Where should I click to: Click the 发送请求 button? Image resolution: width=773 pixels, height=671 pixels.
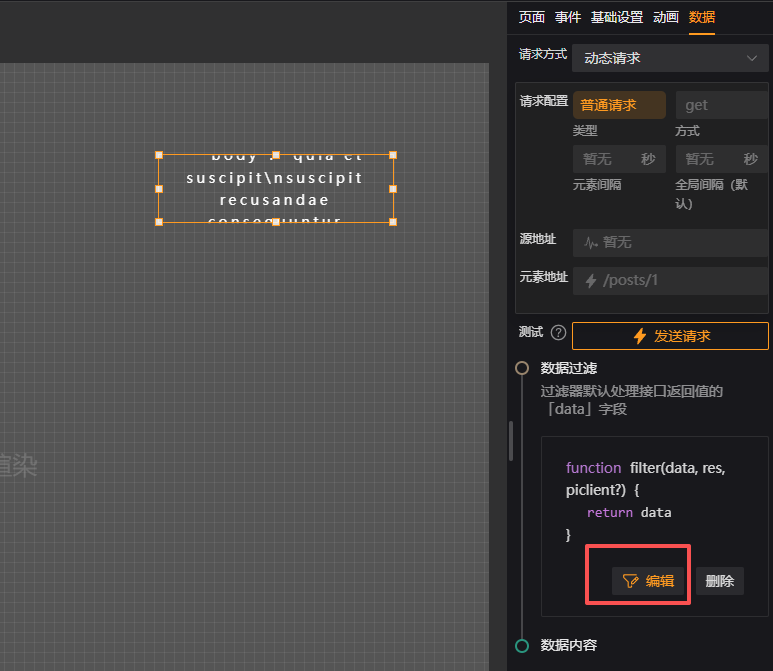coord(670,336)
